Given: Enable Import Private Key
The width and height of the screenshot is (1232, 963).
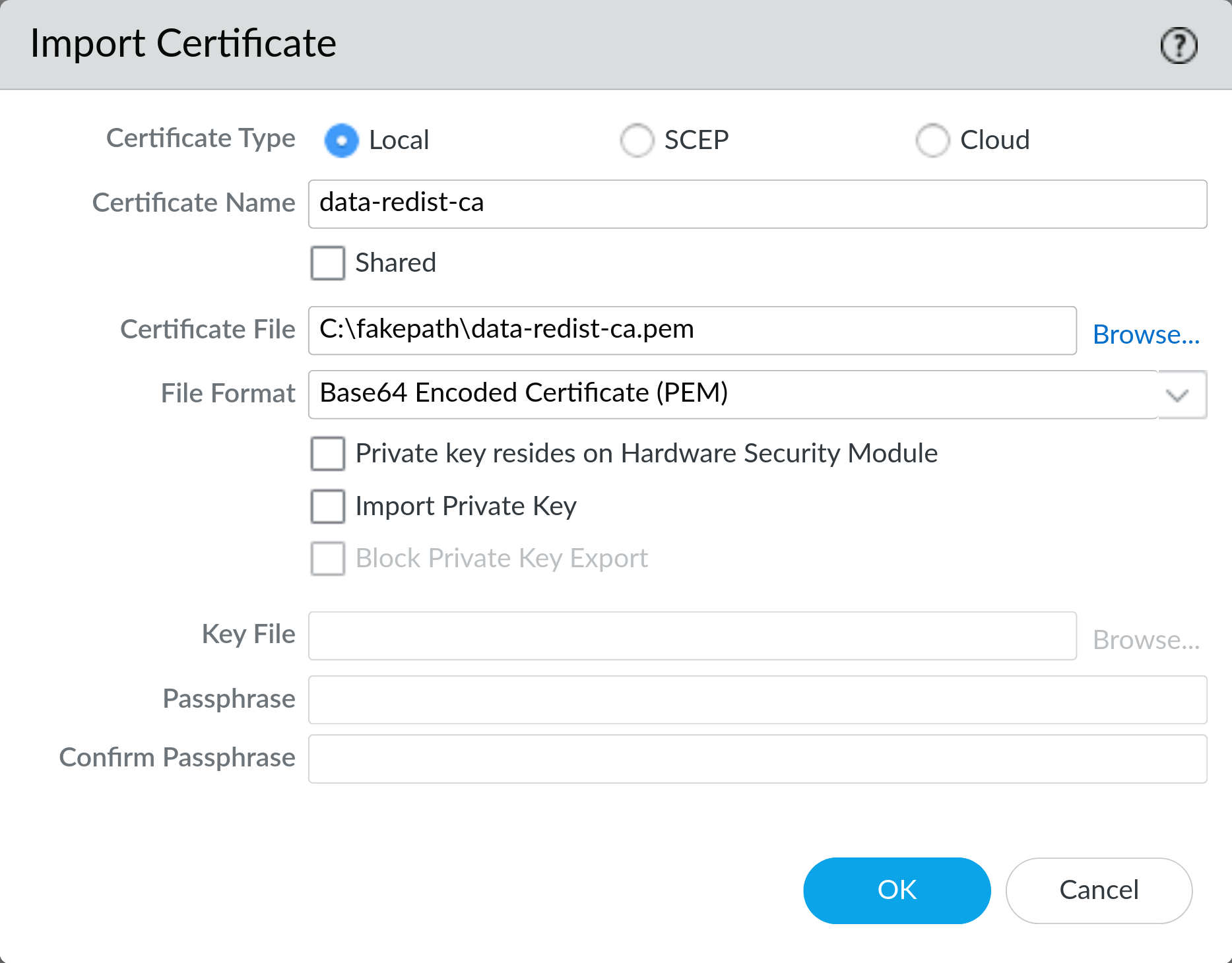Looking at the screenshot, I should click(x=327, y=506).
